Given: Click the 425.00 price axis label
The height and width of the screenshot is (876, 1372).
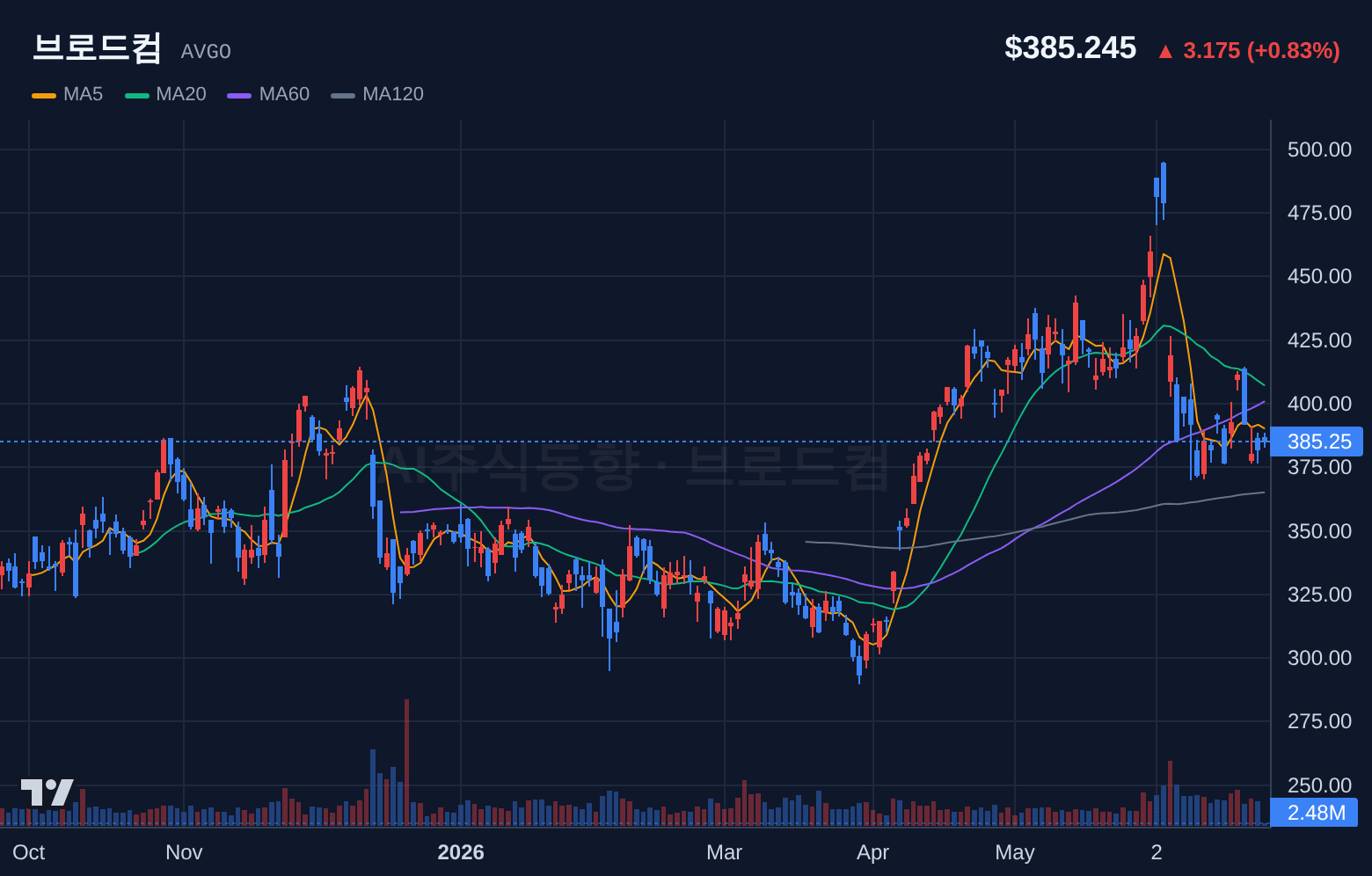Looking at the screenshot, I should [1319, 340].
